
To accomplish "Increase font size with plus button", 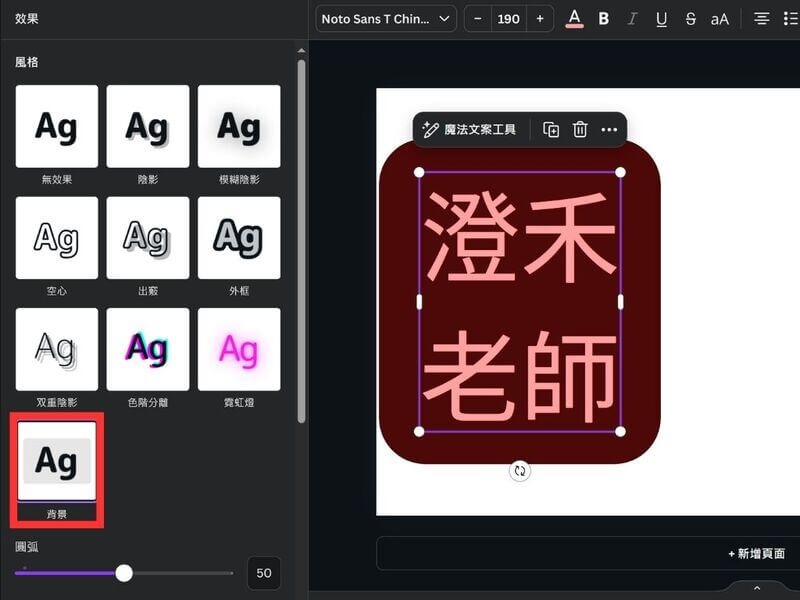I will (540, 19).
